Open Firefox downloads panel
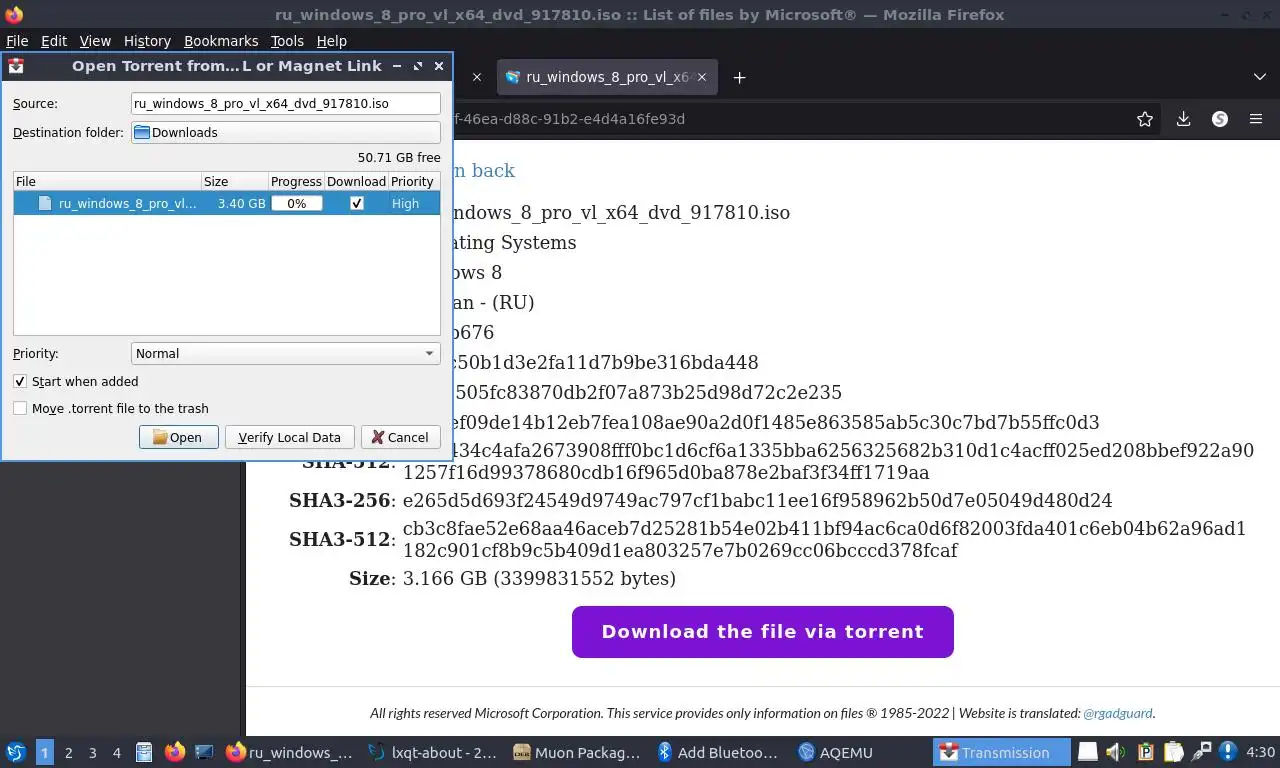This screenshot has width=1280, height=768. coord(1183,119)
